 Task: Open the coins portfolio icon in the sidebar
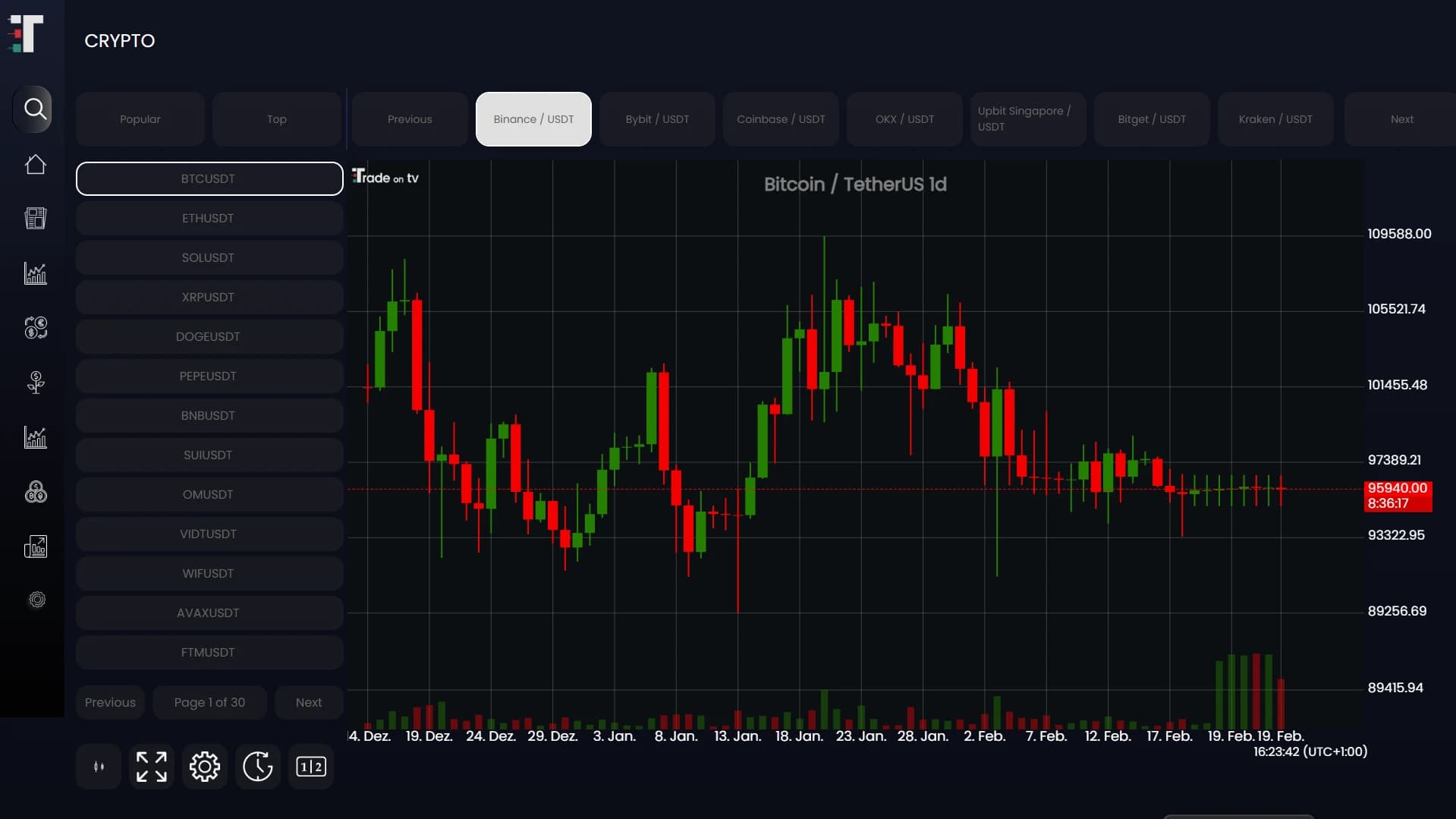[x=35, y=492]
